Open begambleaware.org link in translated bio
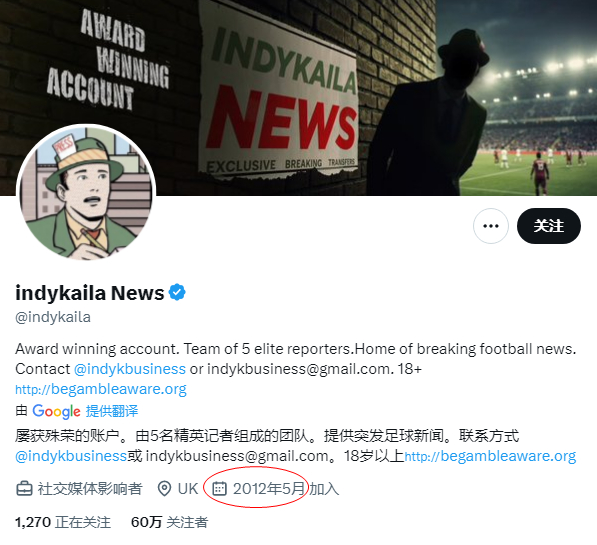597x545 pixels. click(490, 456)
